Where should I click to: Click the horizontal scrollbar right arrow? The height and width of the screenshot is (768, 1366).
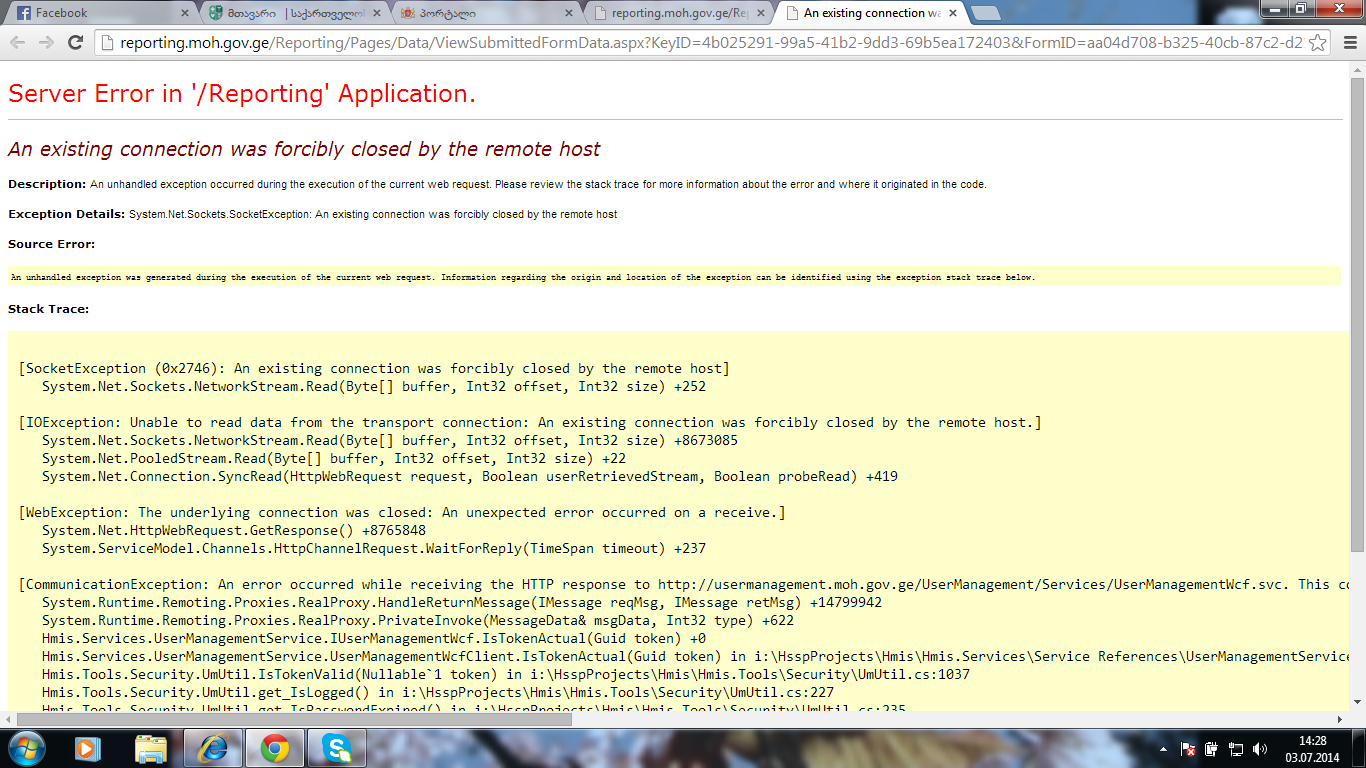1340,719
